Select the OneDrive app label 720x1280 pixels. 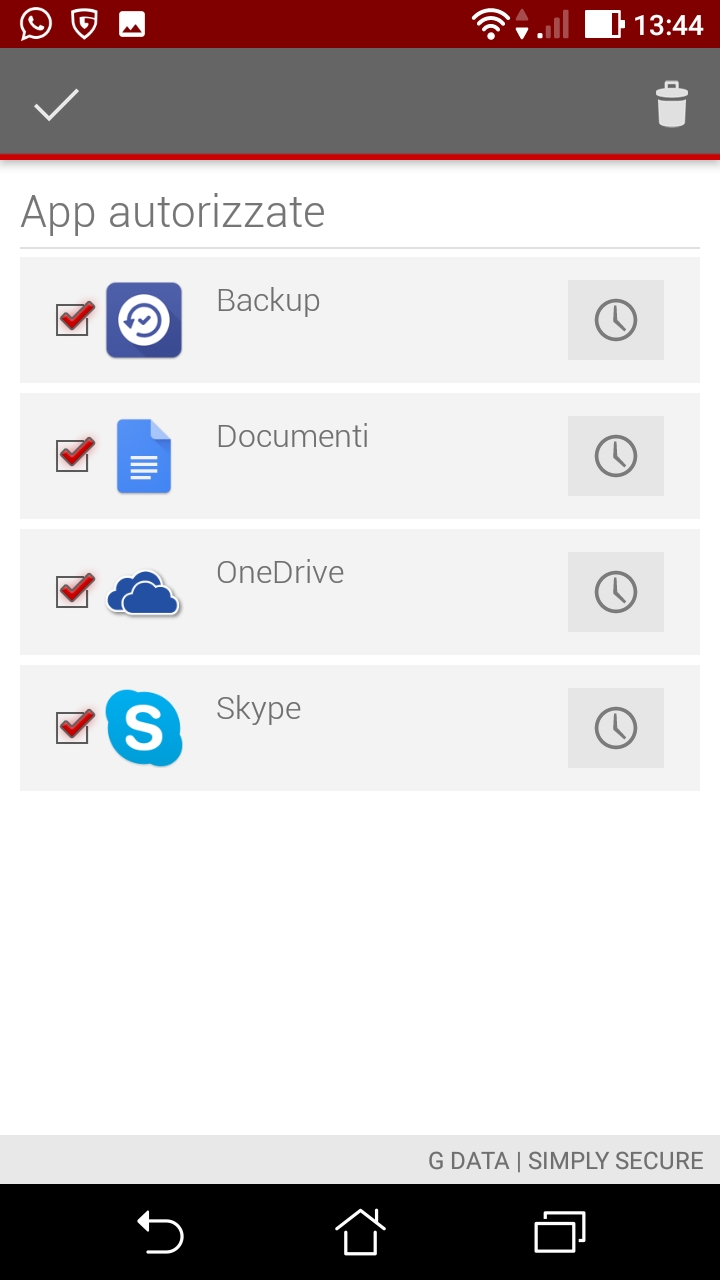280,572
